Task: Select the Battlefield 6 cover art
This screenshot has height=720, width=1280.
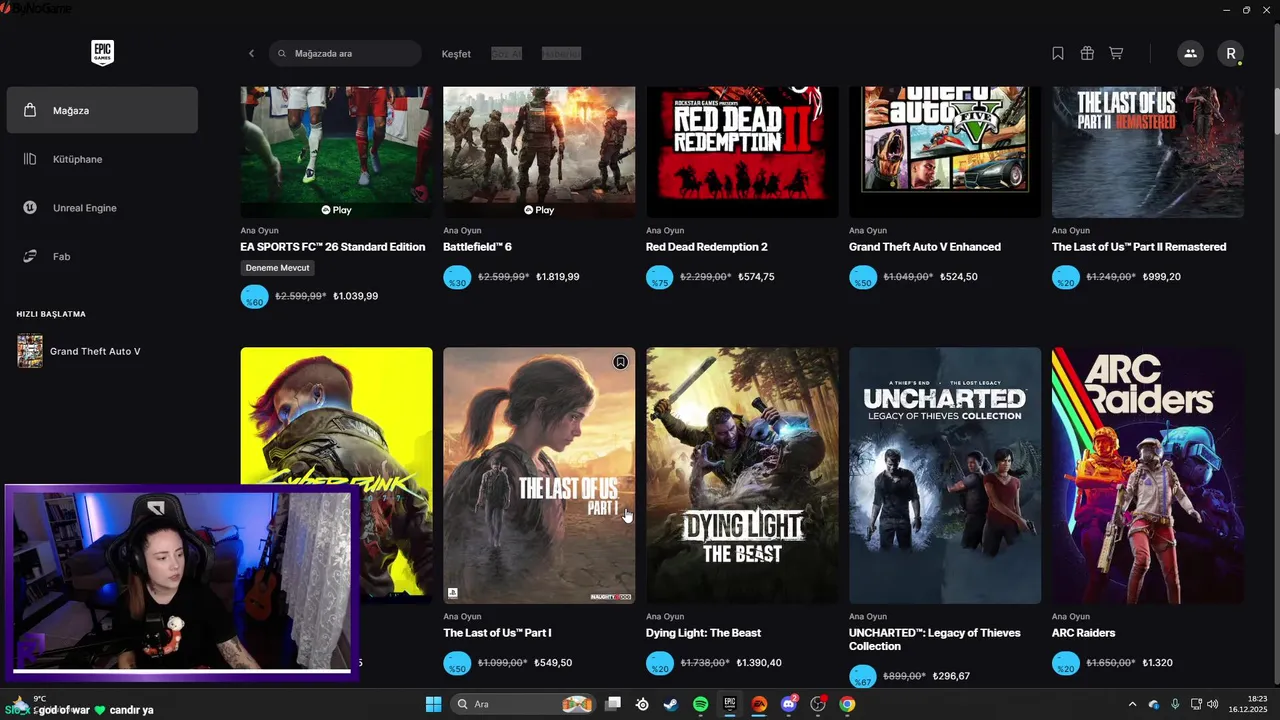Action: point(539,152)
